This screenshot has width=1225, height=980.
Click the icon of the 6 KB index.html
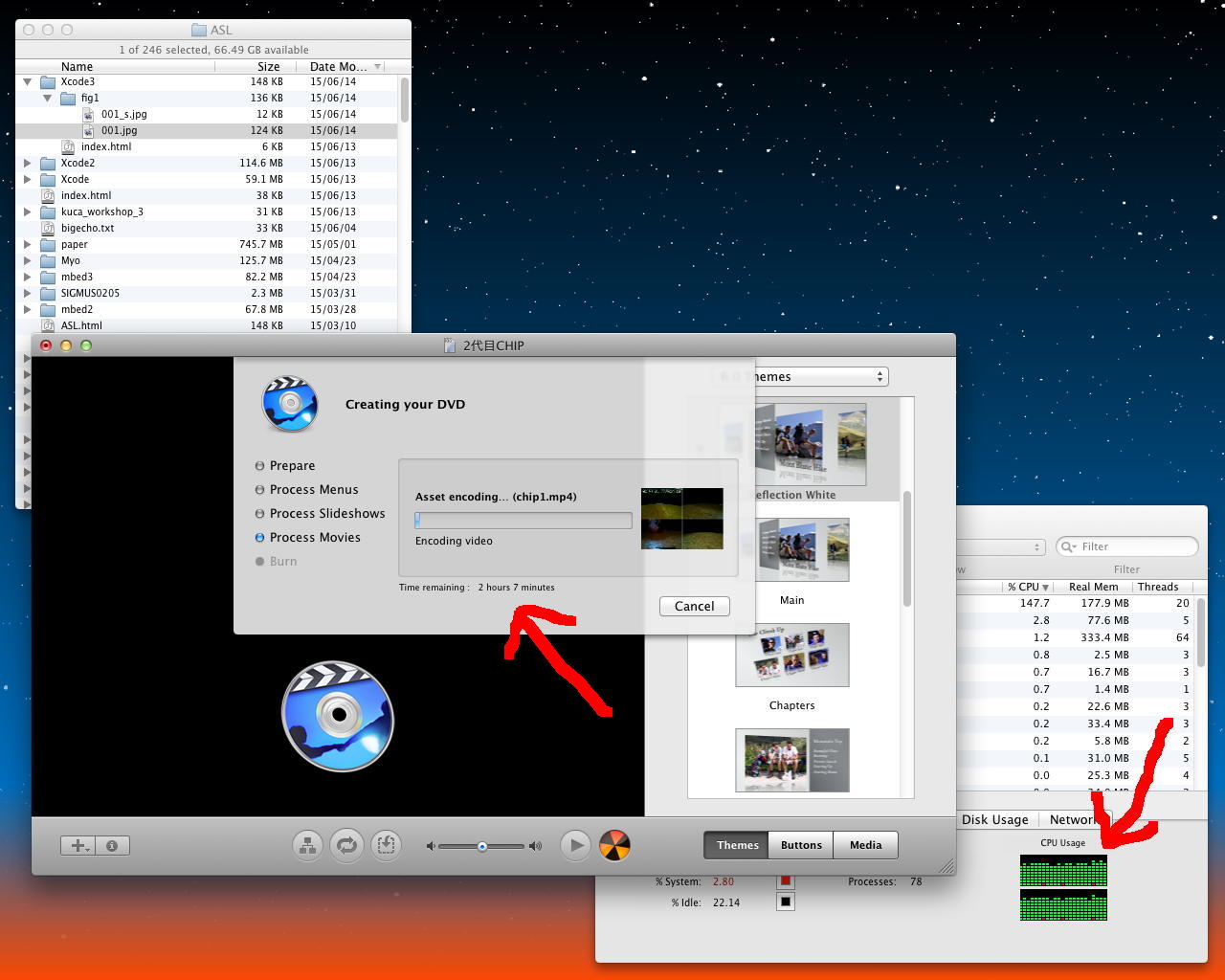click(x=68, y=146)
